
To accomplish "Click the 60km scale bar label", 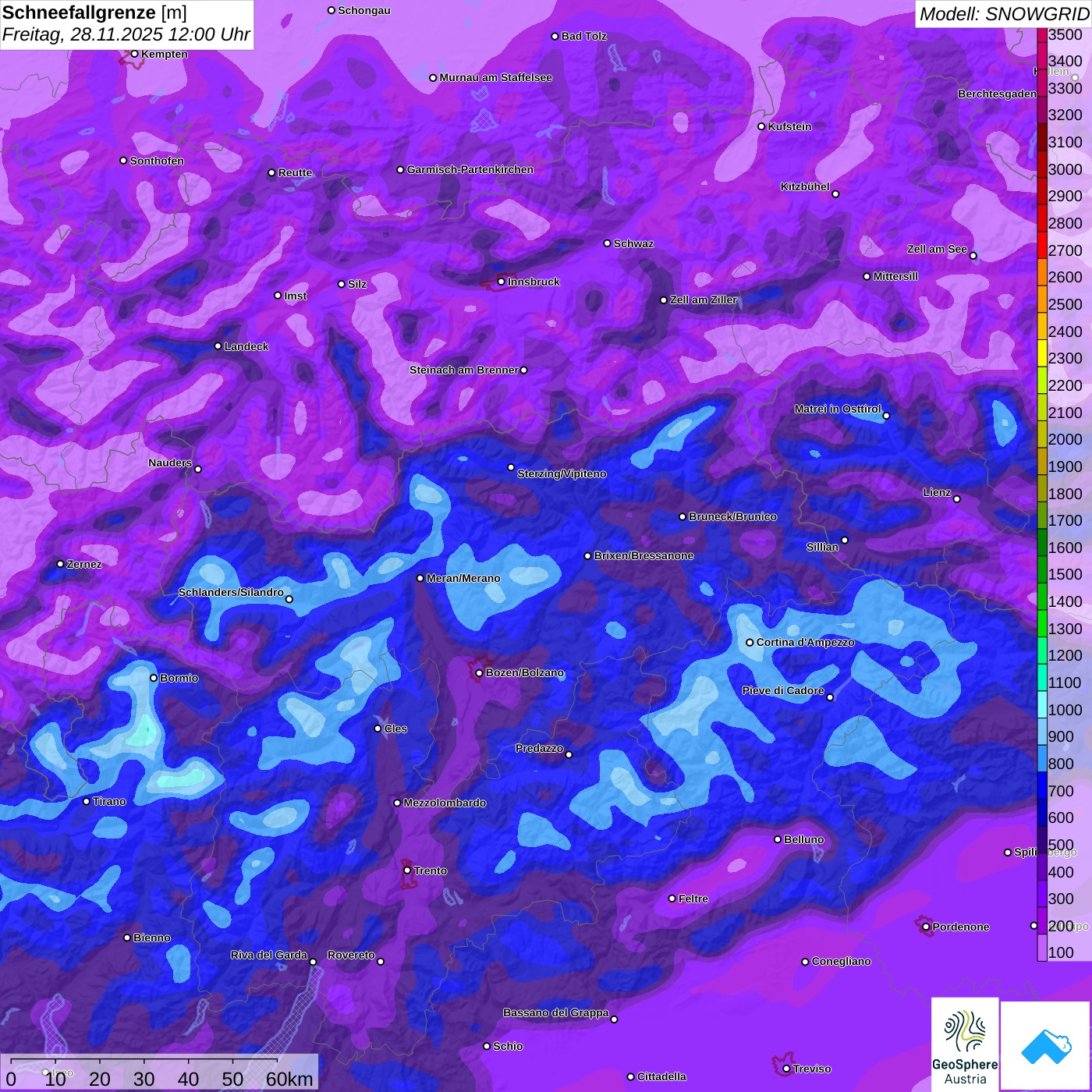I will [289, 1080].
